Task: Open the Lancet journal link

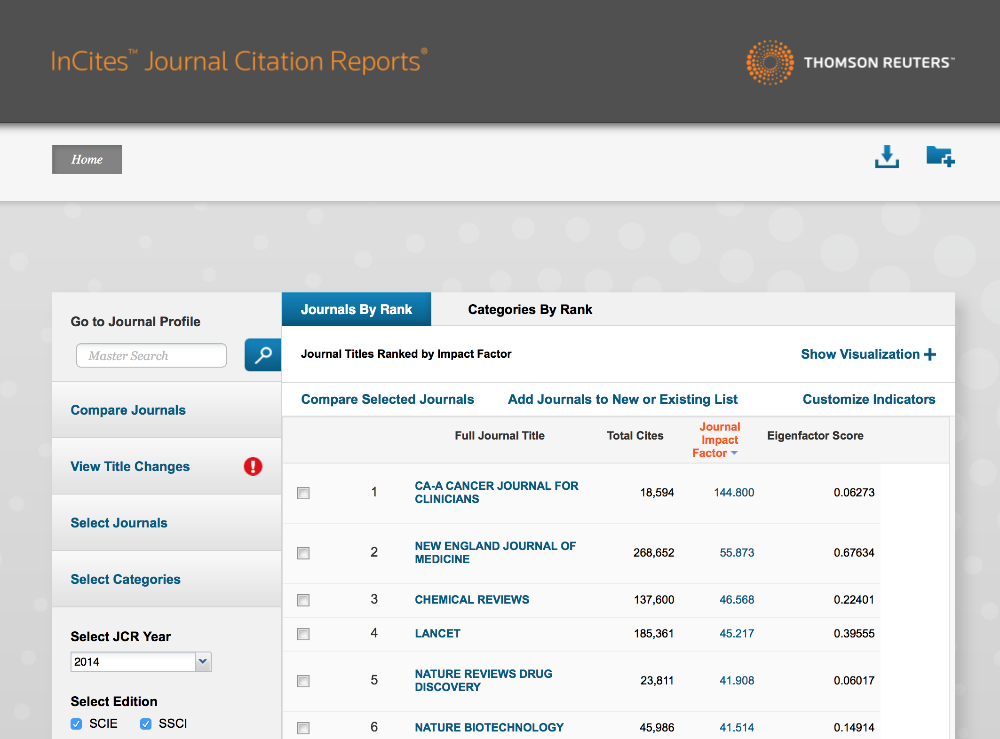Action: point(438,634)
